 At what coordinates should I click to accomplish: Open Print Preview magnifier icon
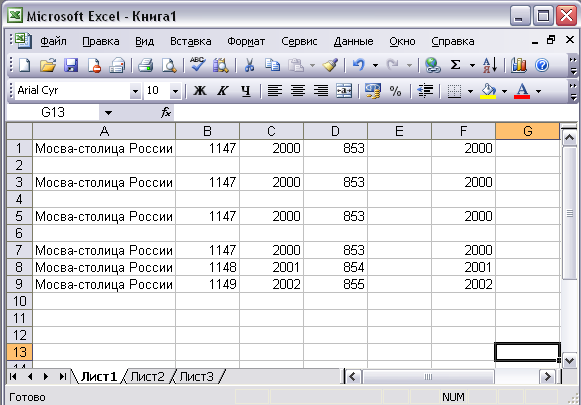tap(169, 65)
